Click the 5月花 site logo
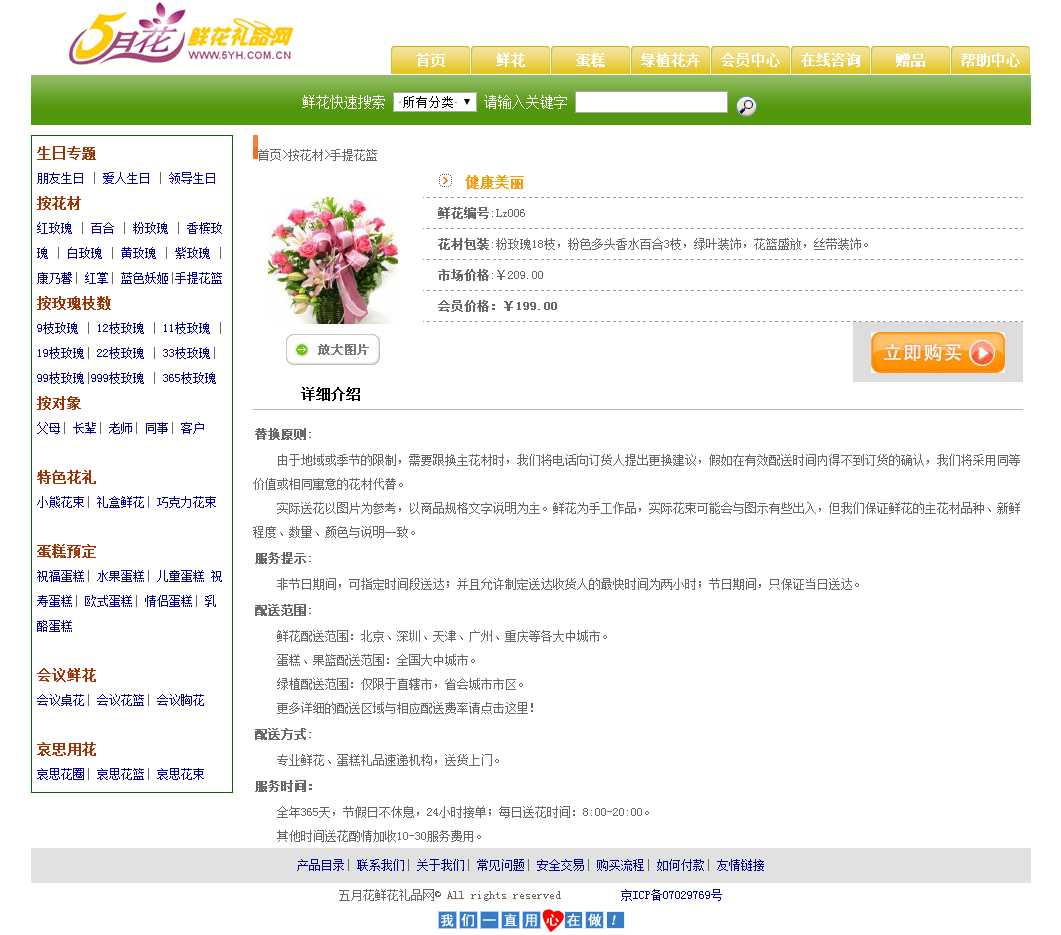 180,35
